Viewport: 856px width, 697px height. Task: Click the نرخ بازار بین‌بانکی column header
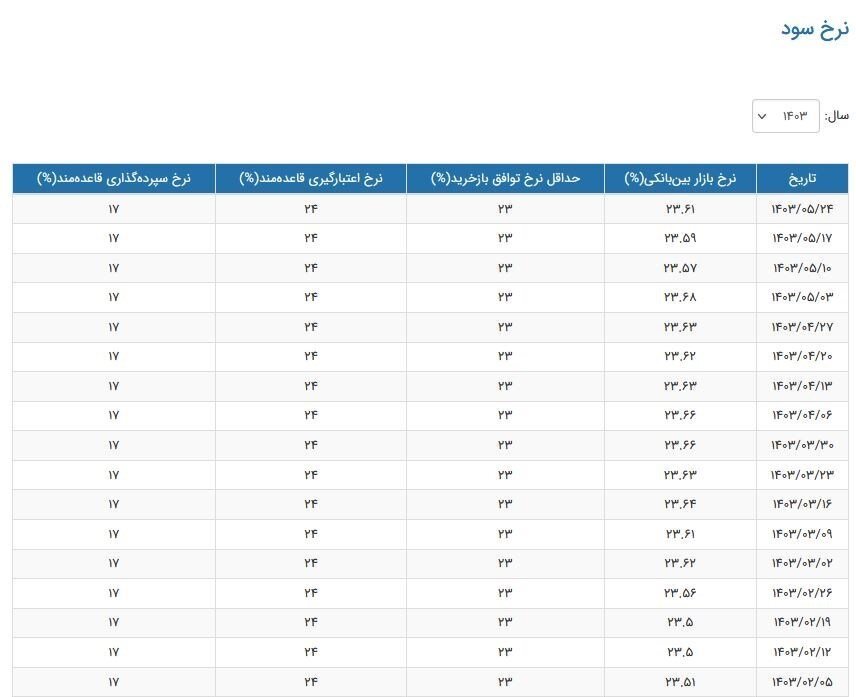680,179
